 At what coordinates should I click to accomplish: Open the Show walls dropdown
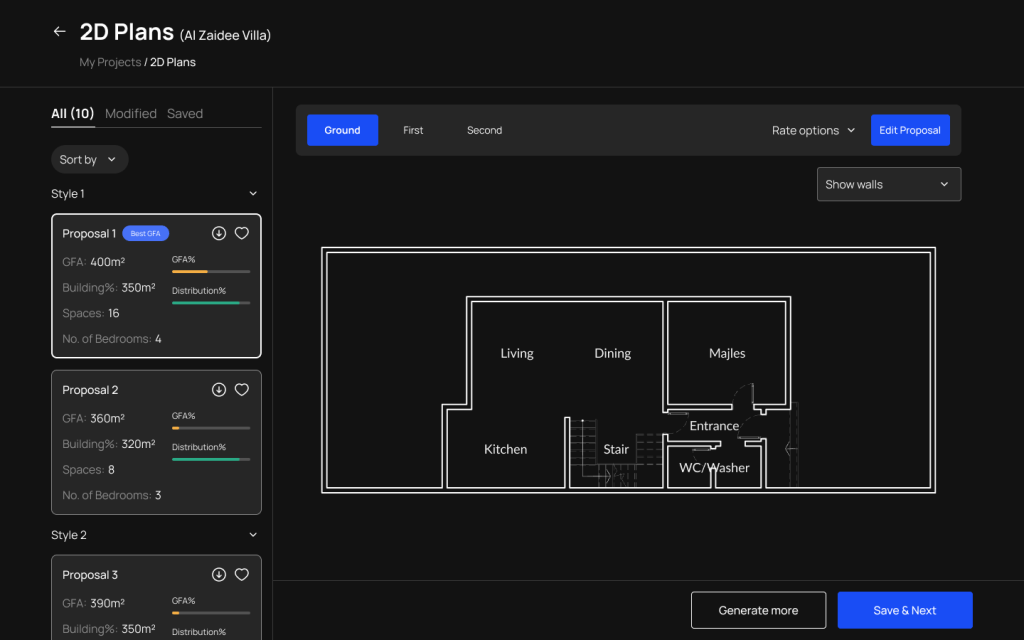[888, 184]
